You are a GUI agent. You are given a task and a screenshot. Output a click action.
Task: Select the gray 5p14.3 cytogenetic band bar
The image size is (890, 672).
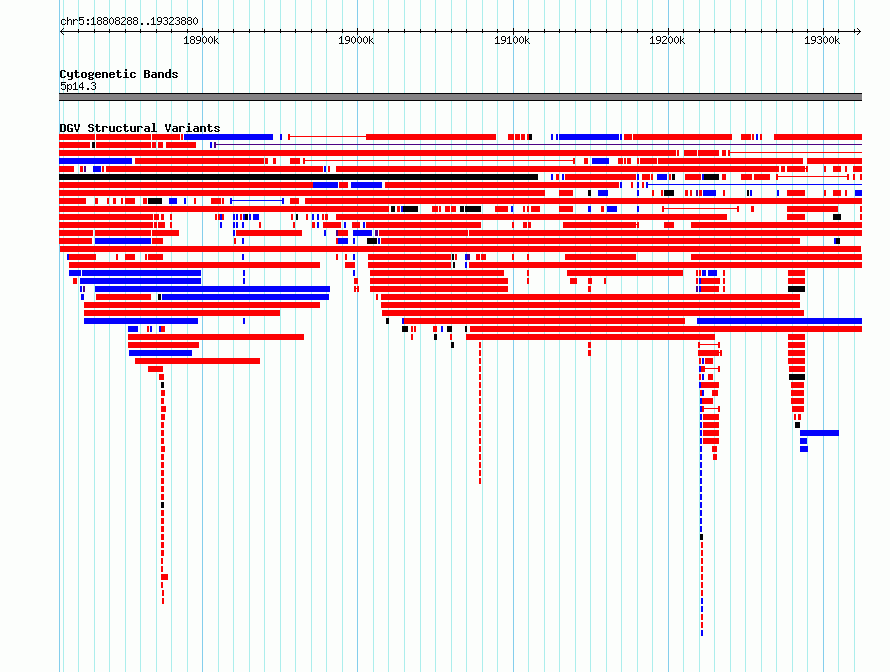460,97
